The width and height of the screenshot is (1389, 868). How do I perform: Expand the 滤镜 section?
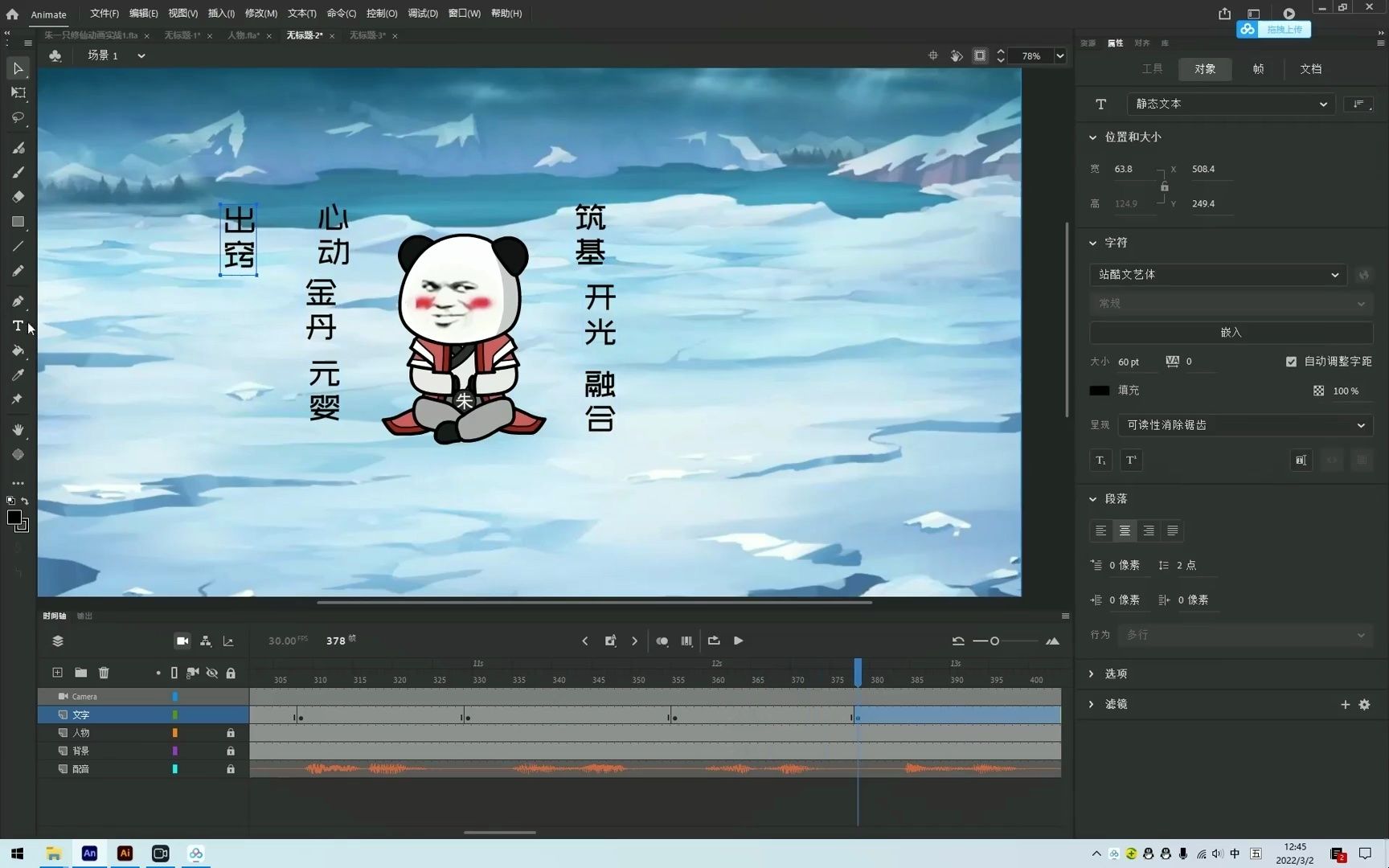pyautogui.click(x=1092, y=704)
